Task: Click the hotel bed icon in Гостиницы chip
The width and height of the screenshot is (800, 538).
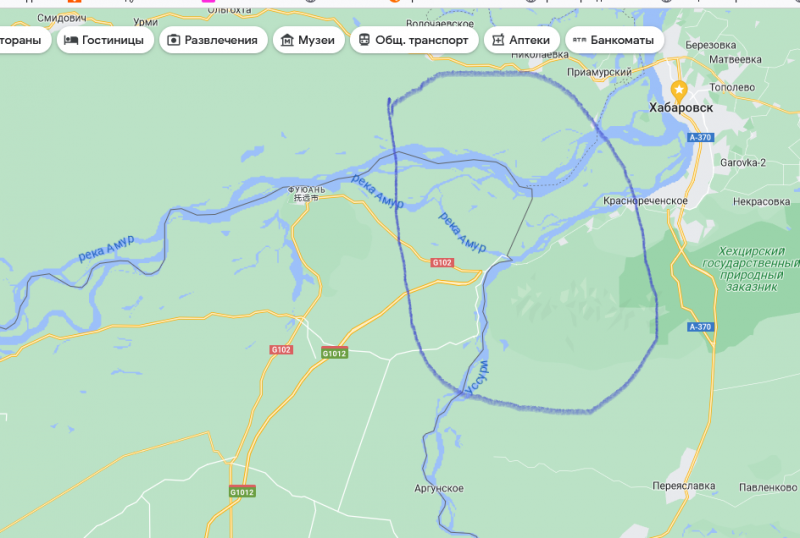Action: (71, 40)
